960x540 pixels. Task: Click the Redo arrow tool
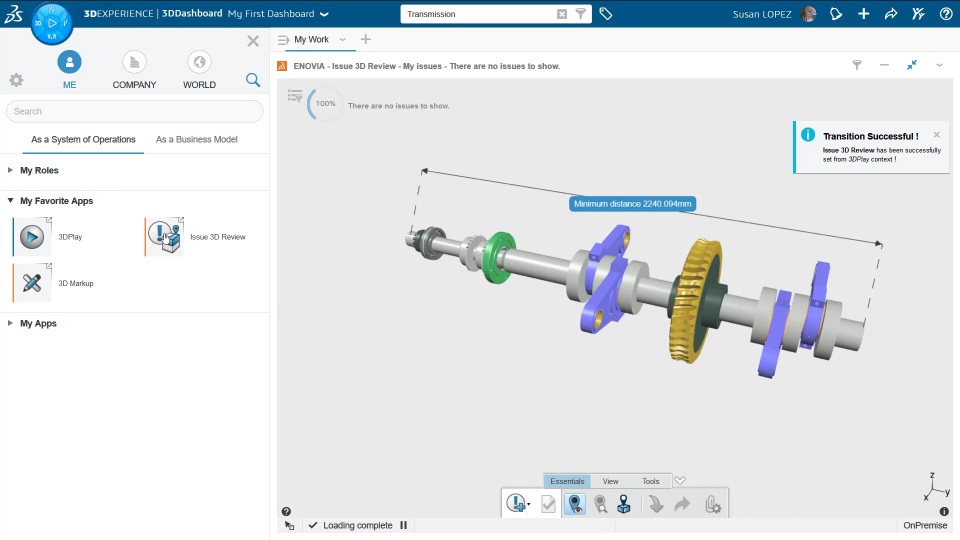681,504
